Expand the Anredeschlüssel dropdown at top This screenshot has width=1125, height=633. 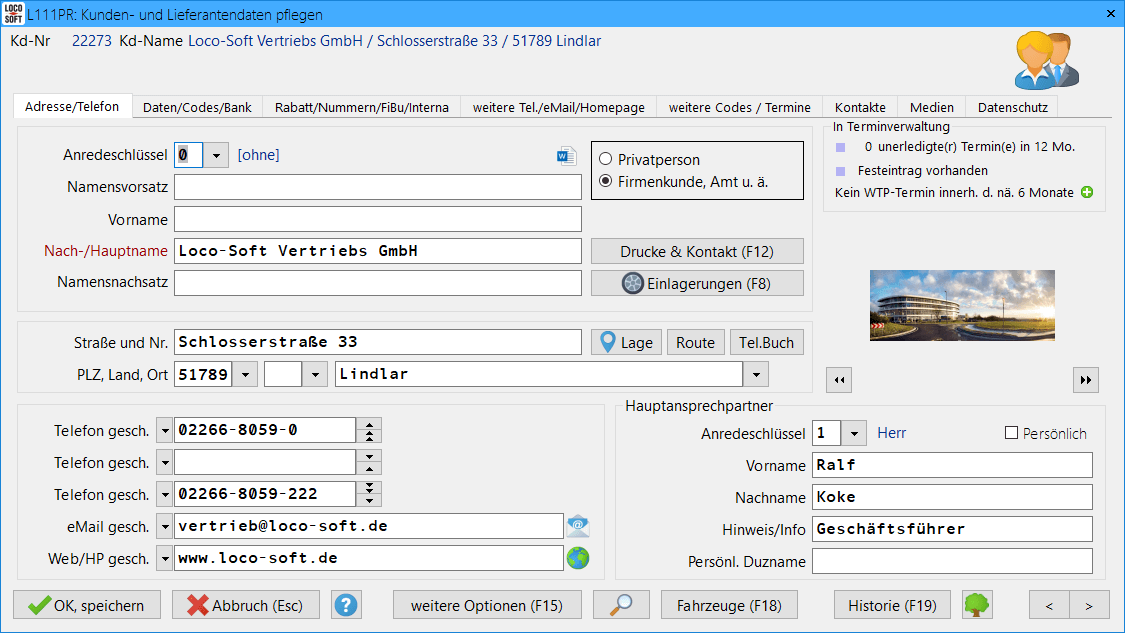(x=217, y=155)
